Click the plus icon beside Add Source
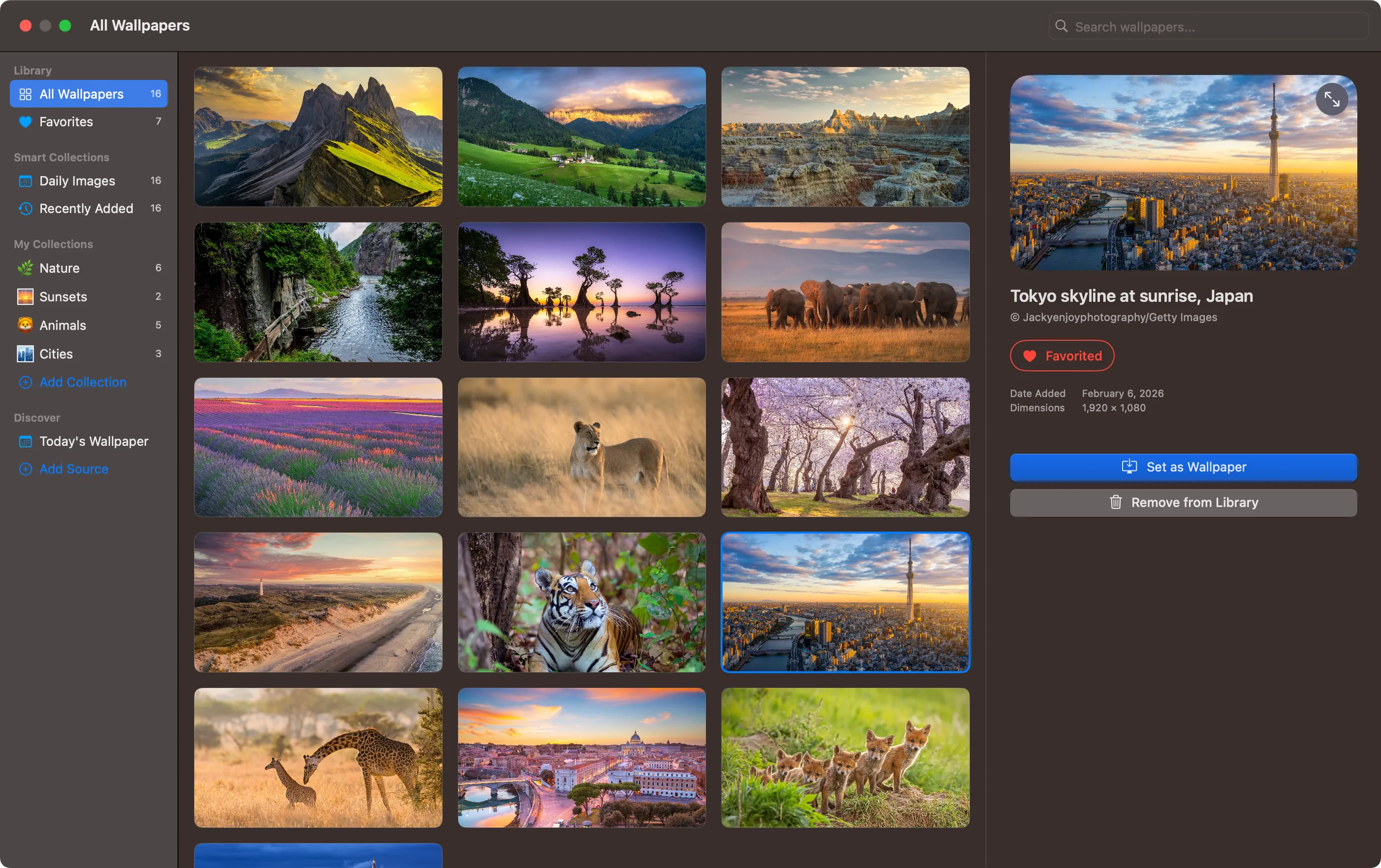Viewport: 1381px width, 868px height. click(25, 469)
